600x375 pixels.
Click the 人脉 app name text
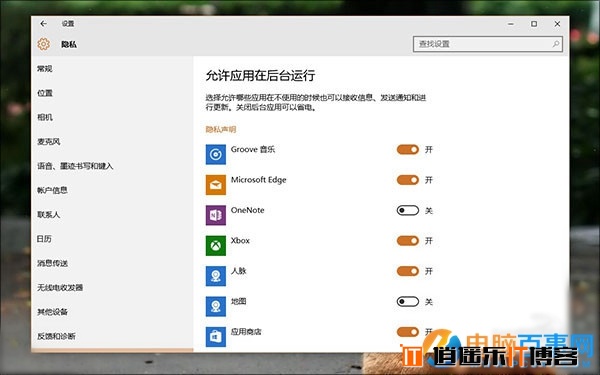(x=238, y=271)
